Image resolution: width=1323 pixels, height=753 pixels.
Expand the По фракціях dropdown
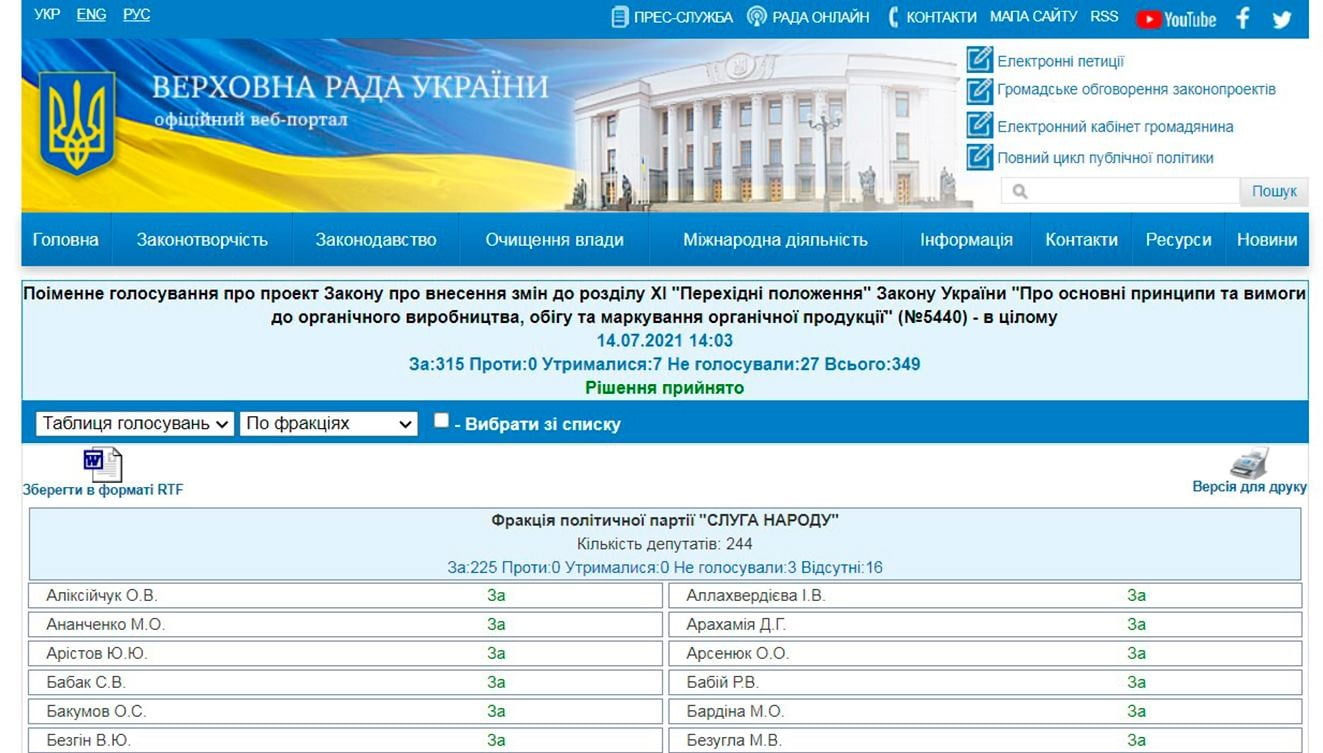click(x=328, y=424)
